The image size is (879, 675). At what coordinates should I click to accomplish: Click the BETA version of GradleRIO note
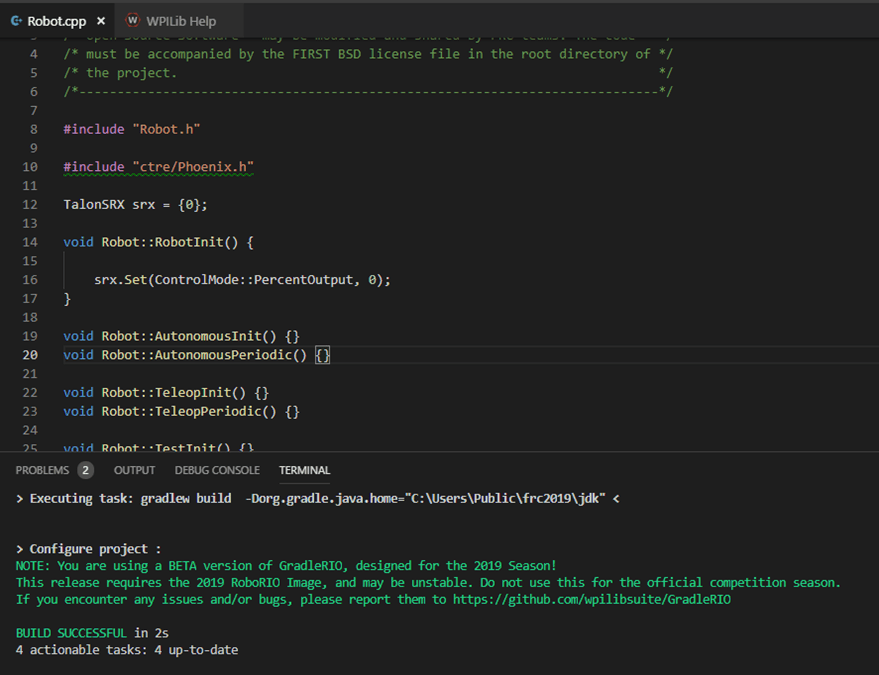pos(286,566)
